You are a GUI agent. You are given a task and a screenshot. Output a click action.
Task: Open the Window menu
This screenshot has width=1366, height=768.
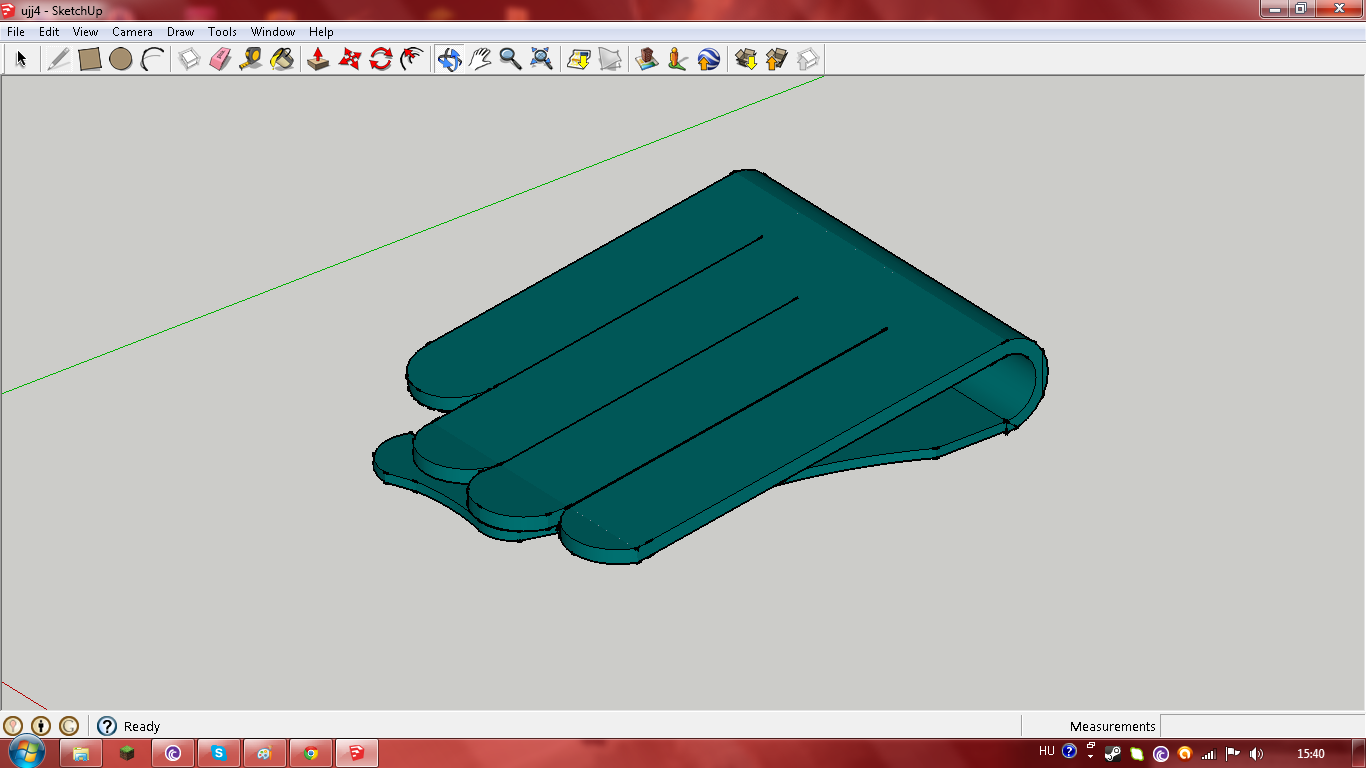tap(273, 32)
